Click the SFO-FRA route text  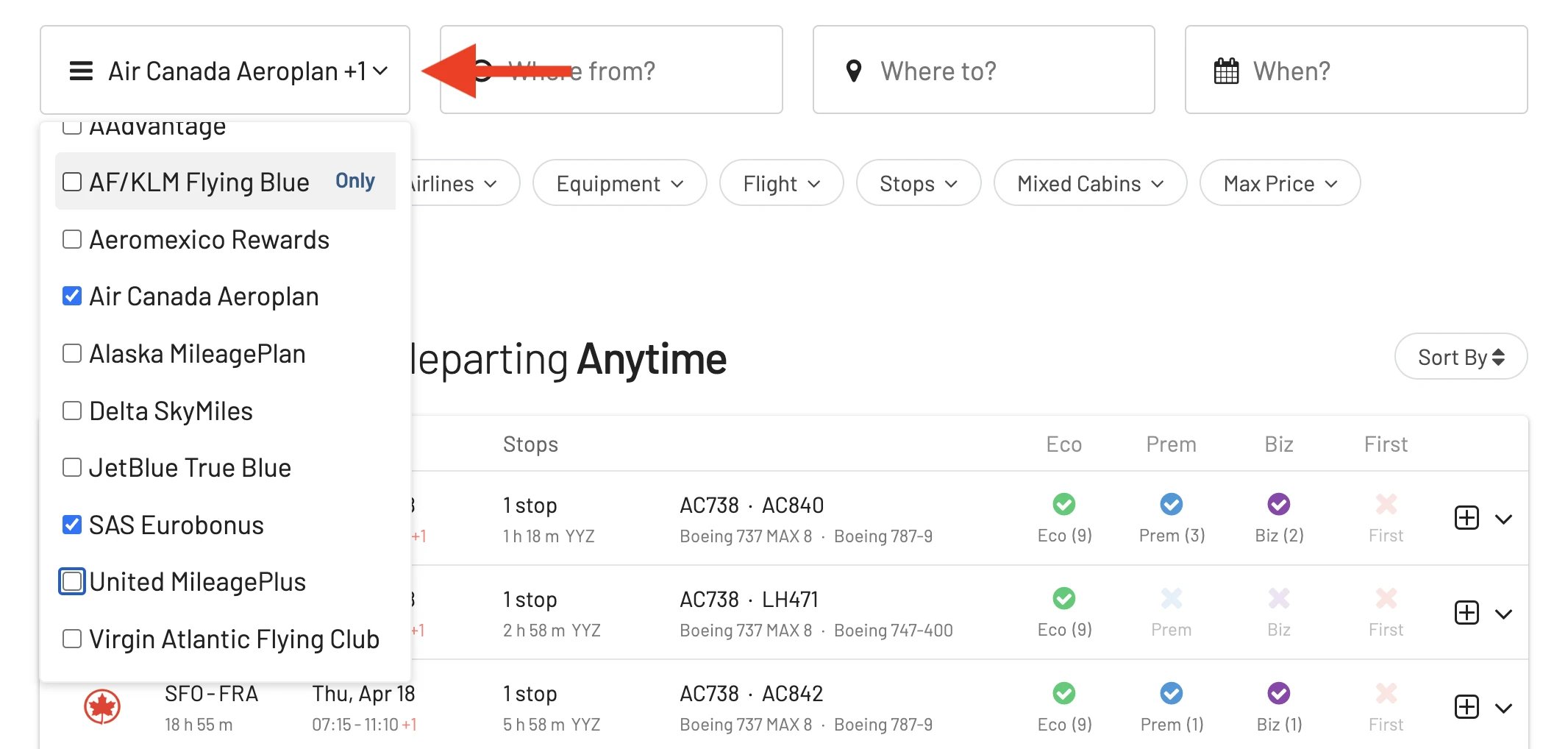(x=212, y=694)
